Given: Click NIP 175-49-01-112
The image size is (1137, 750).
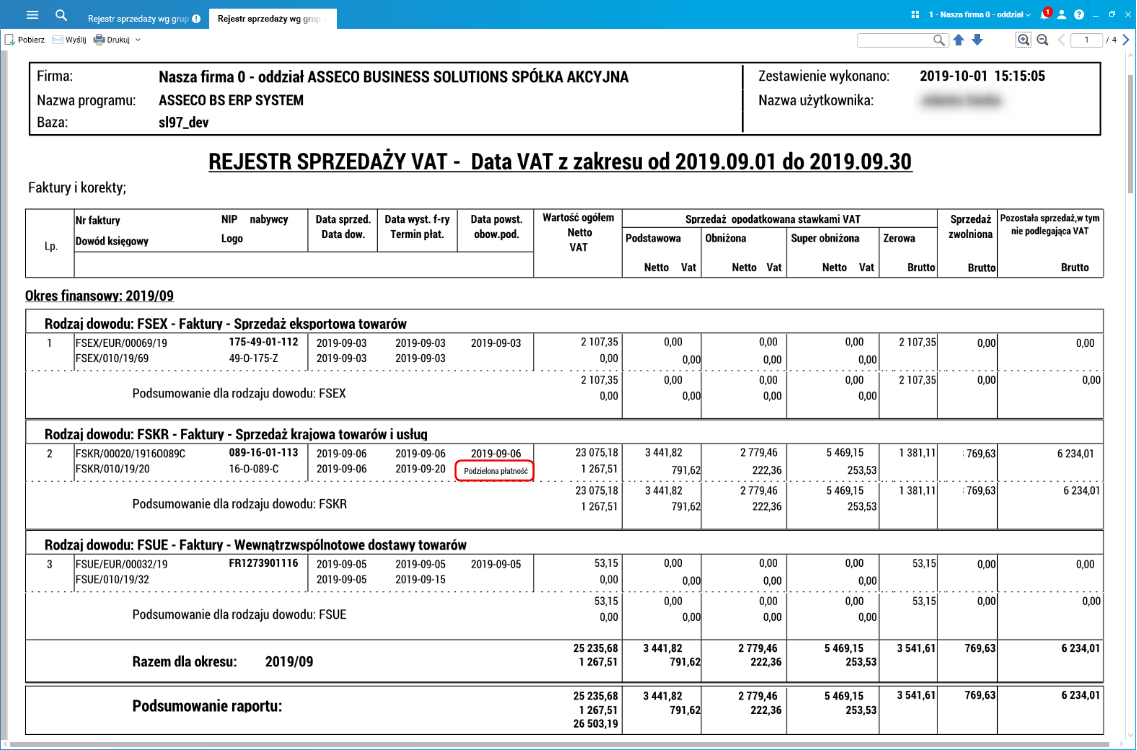Looking at the screenshot, I should pyautogui.click(x=263, y=342).
